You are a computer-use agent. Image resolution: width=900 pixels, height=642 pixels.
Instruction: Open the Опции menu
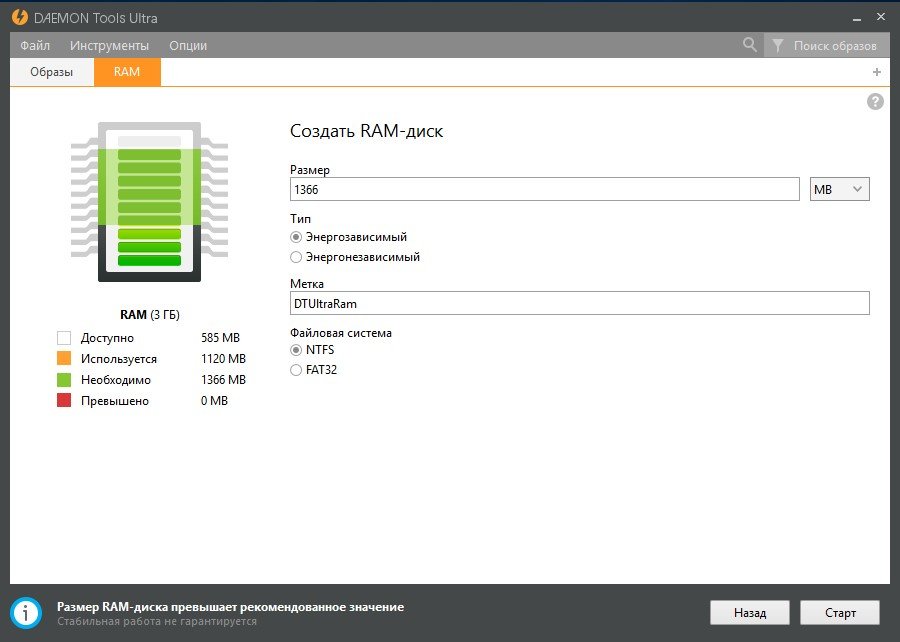coord(188,45)
